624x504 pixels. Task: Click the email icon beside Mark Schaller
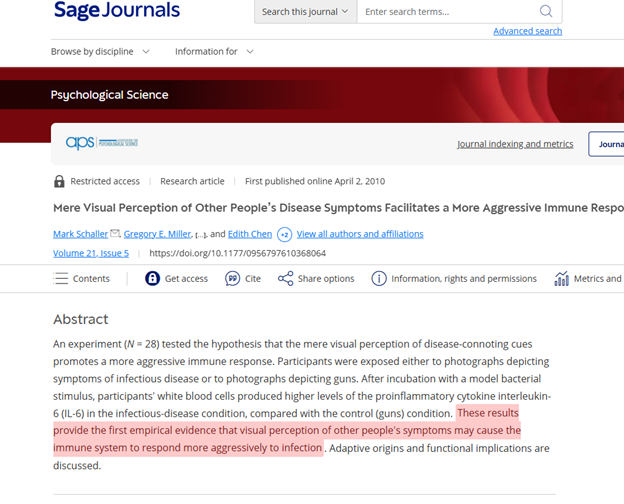click(x=115, y=234)
